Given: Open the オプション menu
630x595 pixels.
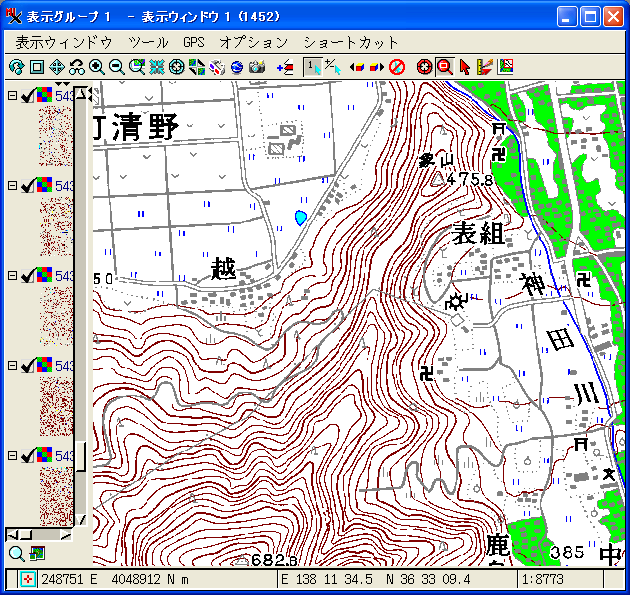Looking at the screenshot, I should (253, 42).
